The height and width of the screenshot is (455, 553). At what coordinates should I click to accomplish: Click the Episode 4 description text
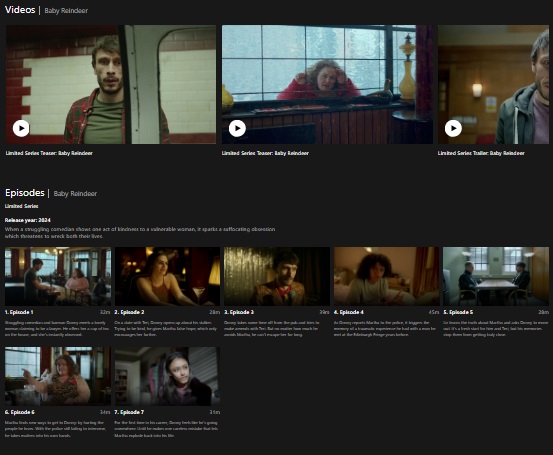click(x=385, y=328)
